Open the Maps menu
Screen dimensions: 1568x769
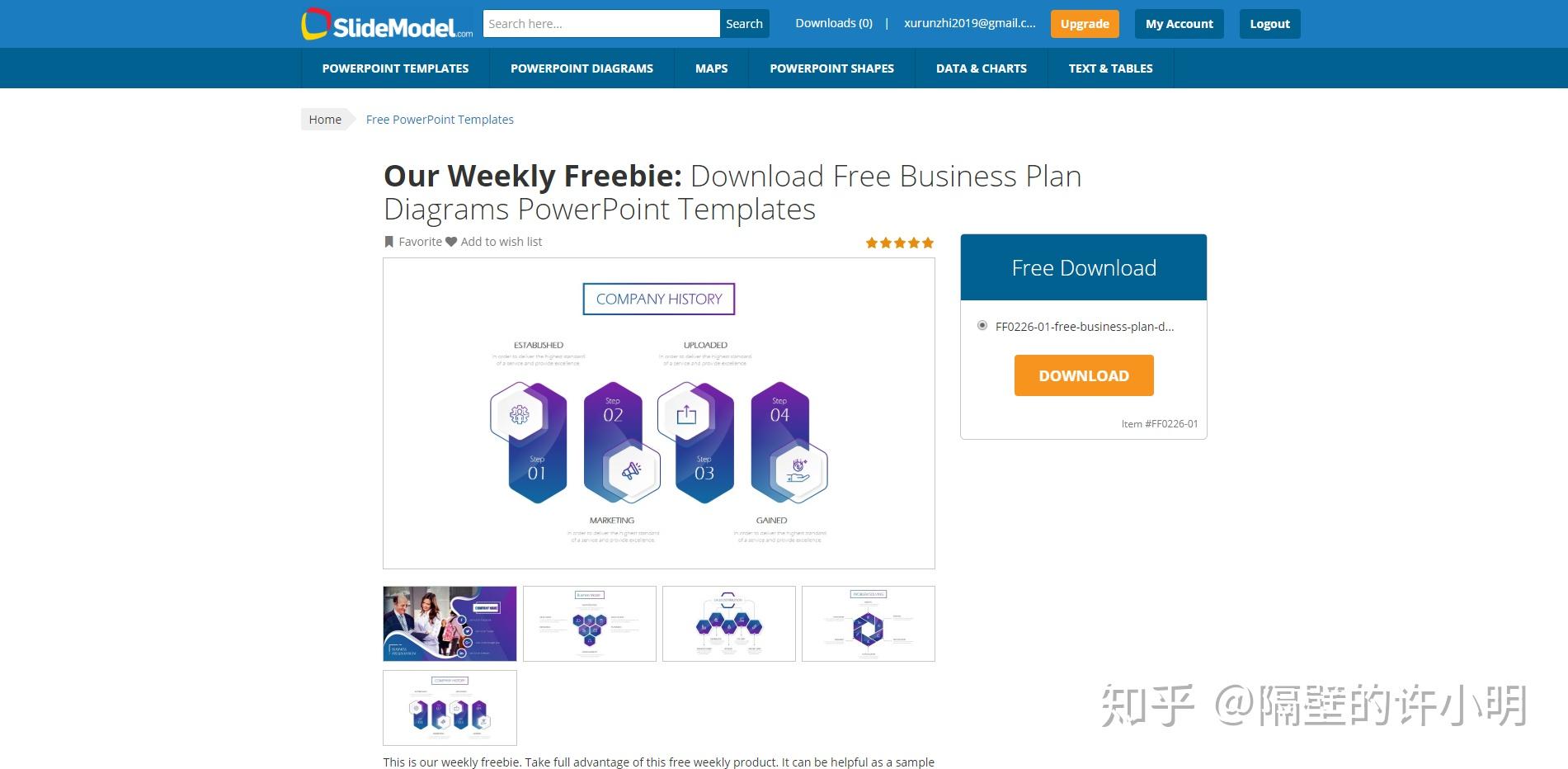click(x=711, y=68)
